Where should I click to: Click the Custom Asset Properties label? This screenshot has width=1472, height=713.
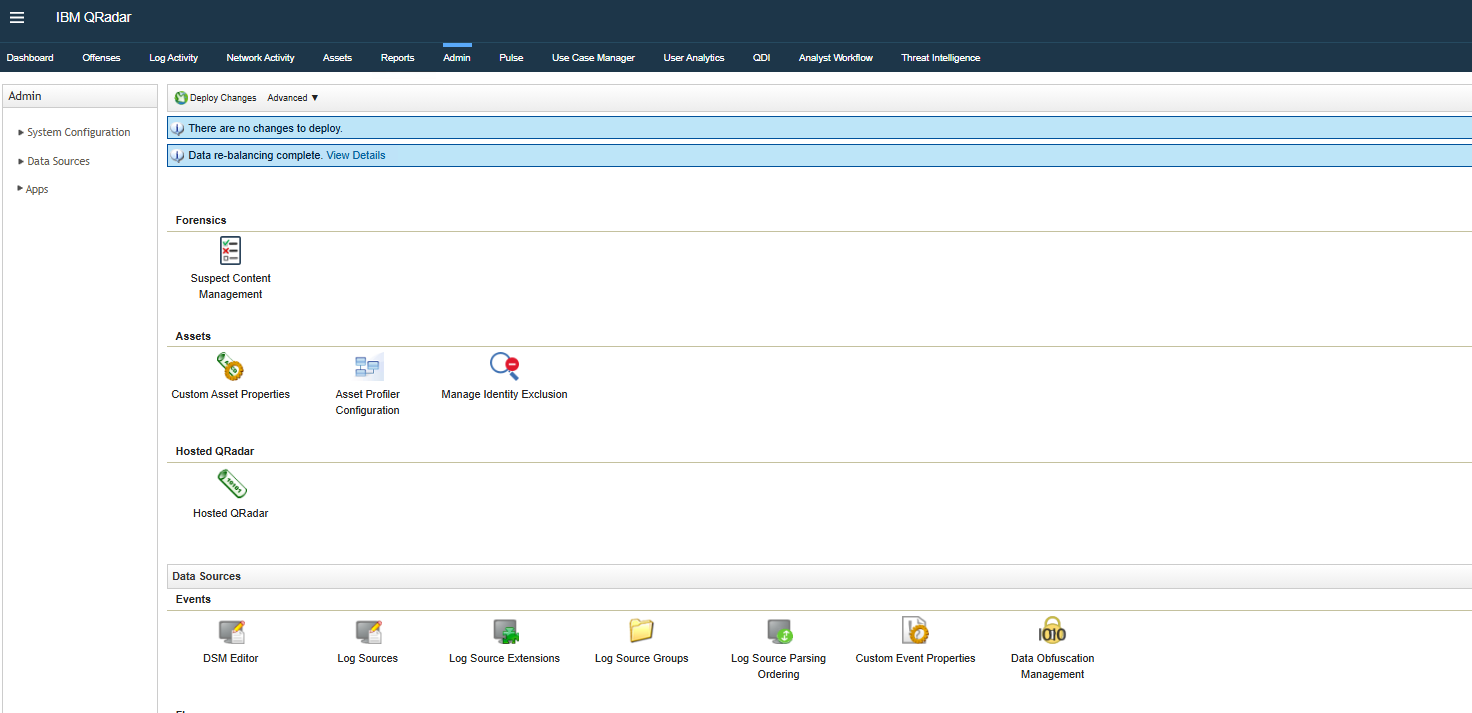click(x=231, y=394)
